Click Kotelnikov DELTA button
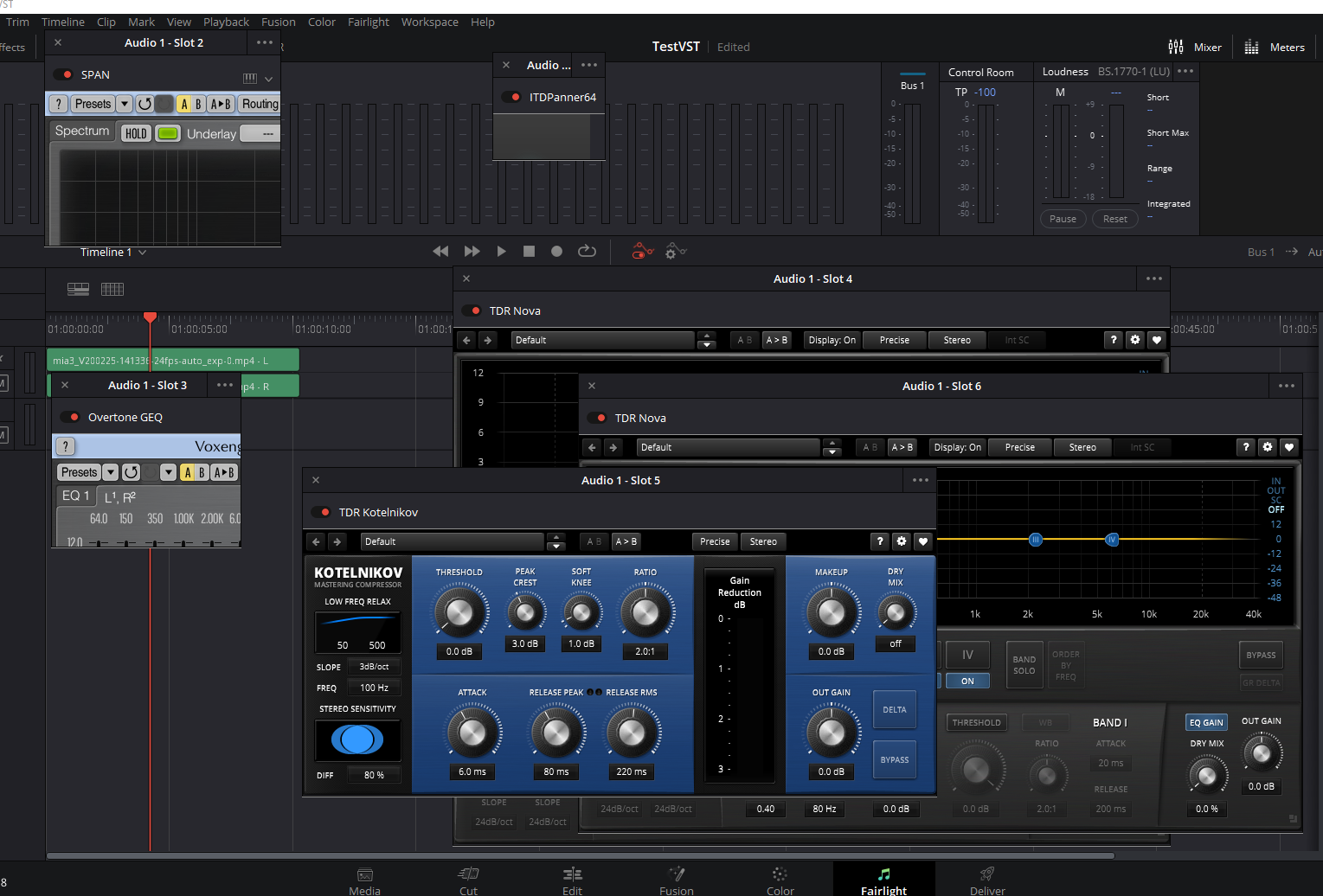The width and height of the screenshot is (1323, 896). 895,709
